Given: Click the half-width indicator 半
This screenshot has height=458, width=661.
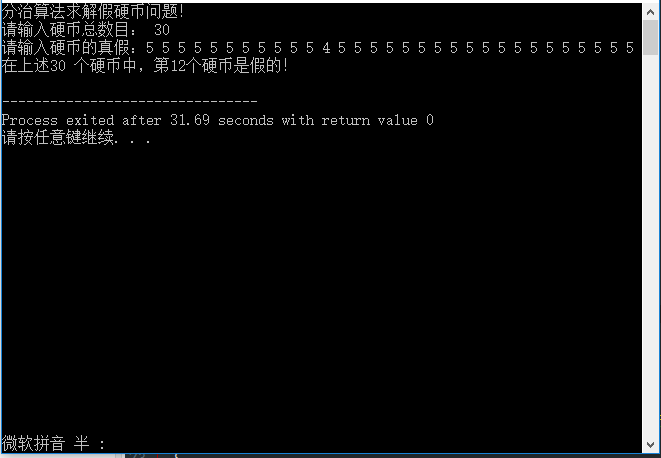Looking at the screenshot, I should point(82,443).
